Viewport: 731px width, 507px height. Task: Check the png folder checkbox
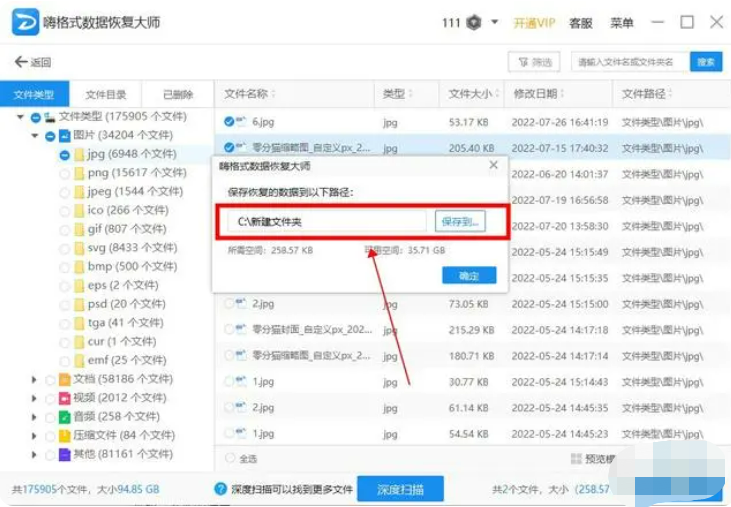click(x=65, y=174)
